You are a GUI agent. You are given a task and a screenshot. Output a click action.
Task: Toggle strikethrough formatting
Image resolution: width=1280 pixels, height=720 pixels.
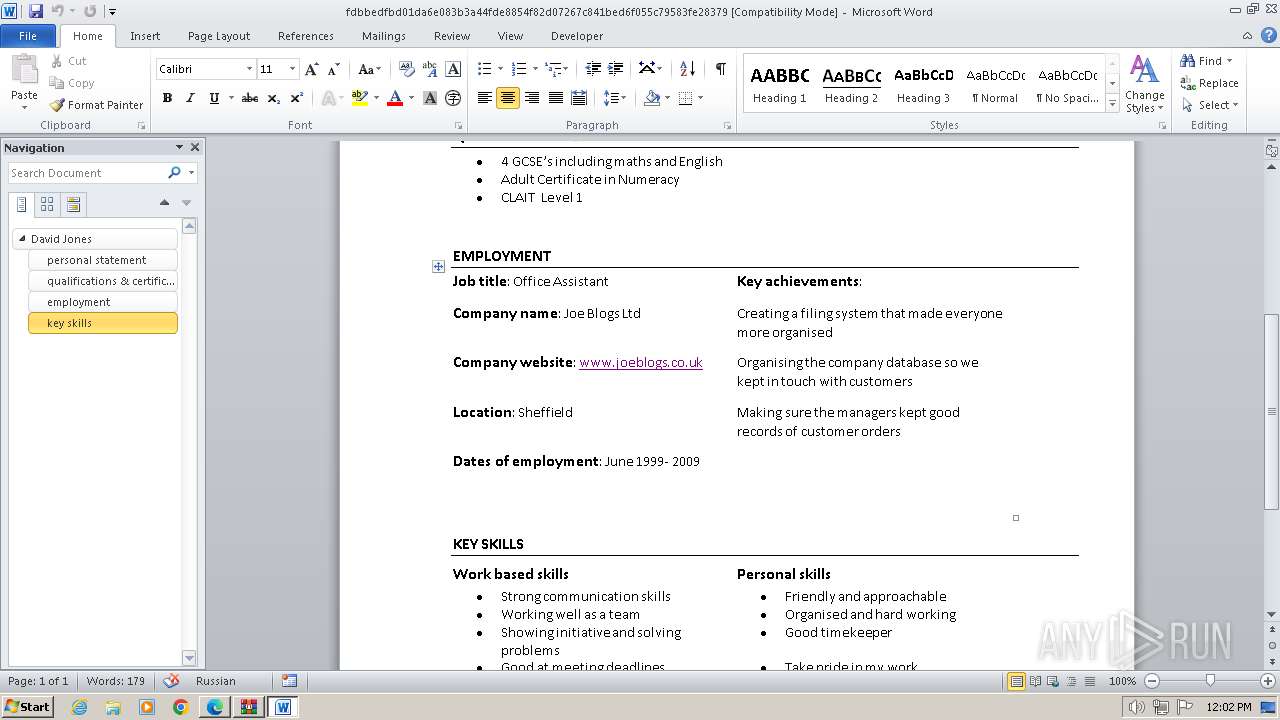[250, 98]
